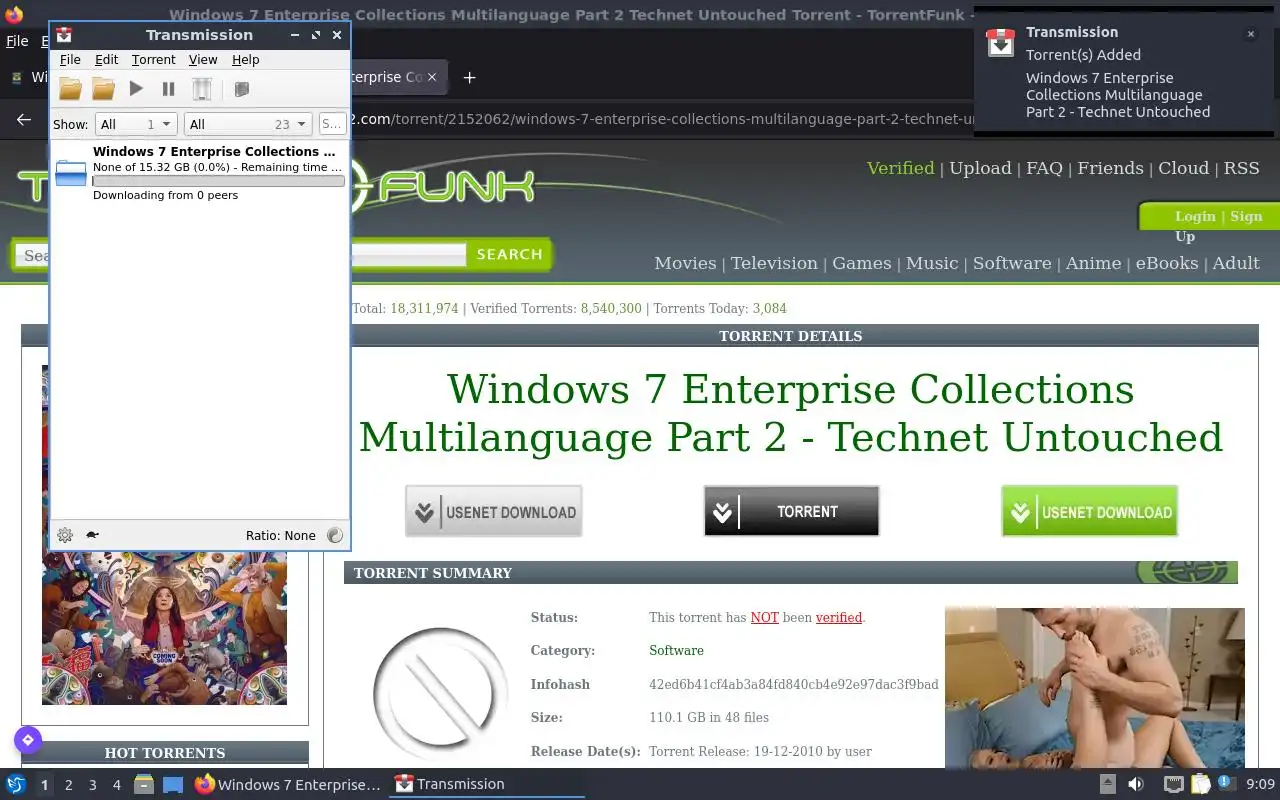Open Transmission Edit menu
Image resolution: width=1280 pixels, height=800 pixels.
106,60
